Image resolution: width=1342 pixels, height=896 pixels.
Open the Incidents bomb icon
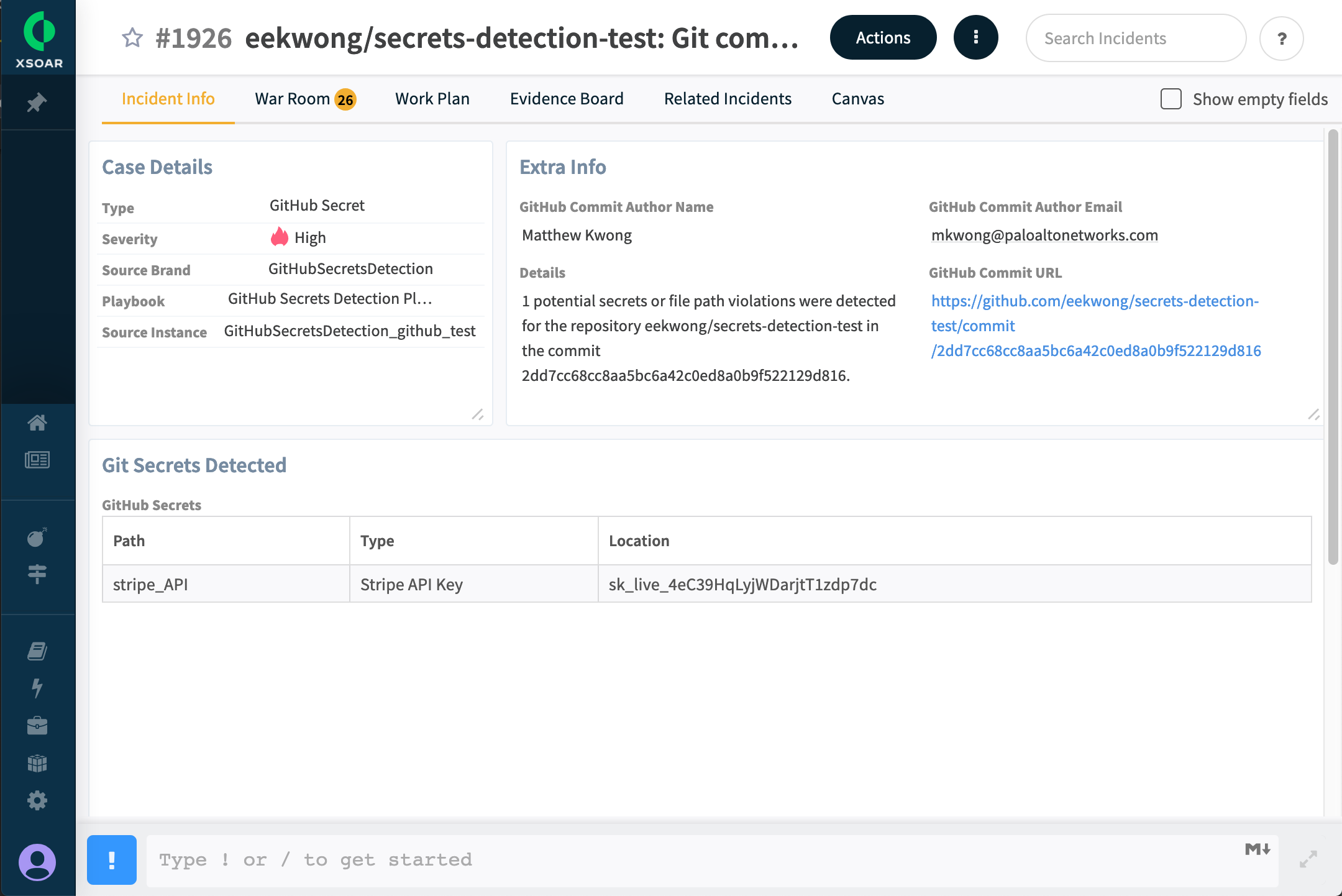click(x=37, y=537)
